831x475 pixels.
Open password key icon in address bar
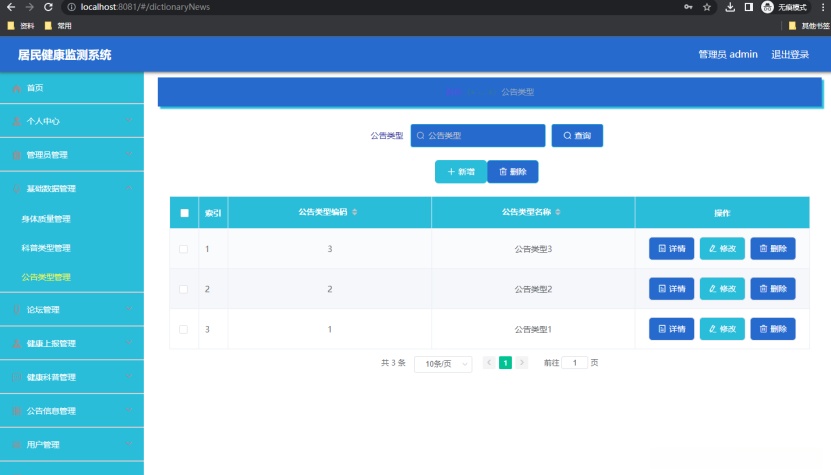[688, 7]
